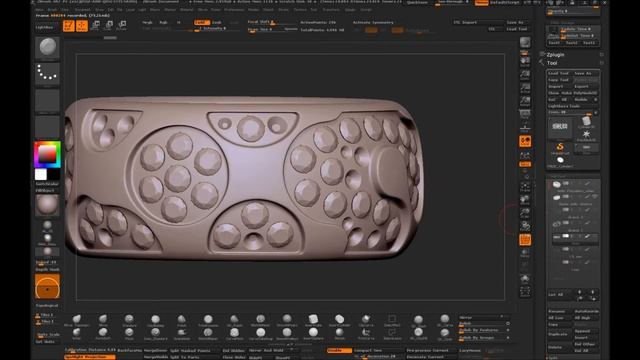Select the SelectRect brush
The width and height of the screenshot is (640, 360).
[x=392, y=321]
